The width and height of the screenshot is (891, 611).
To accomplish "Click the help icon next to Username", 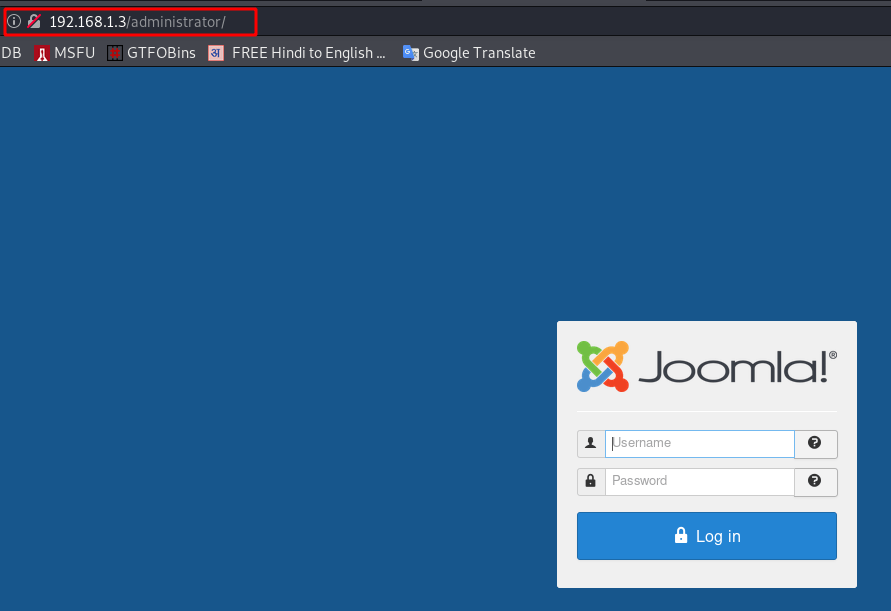I will click(815, 443).
